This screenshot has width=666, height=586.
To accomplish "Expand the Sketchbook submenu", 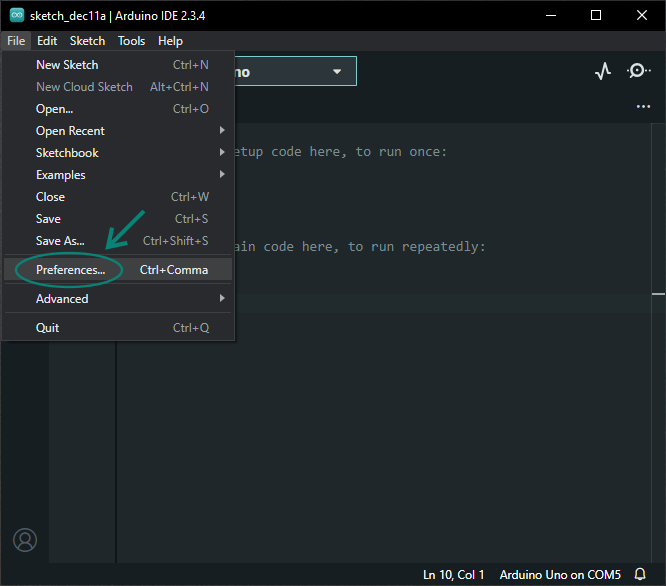I will coord(118,153).
